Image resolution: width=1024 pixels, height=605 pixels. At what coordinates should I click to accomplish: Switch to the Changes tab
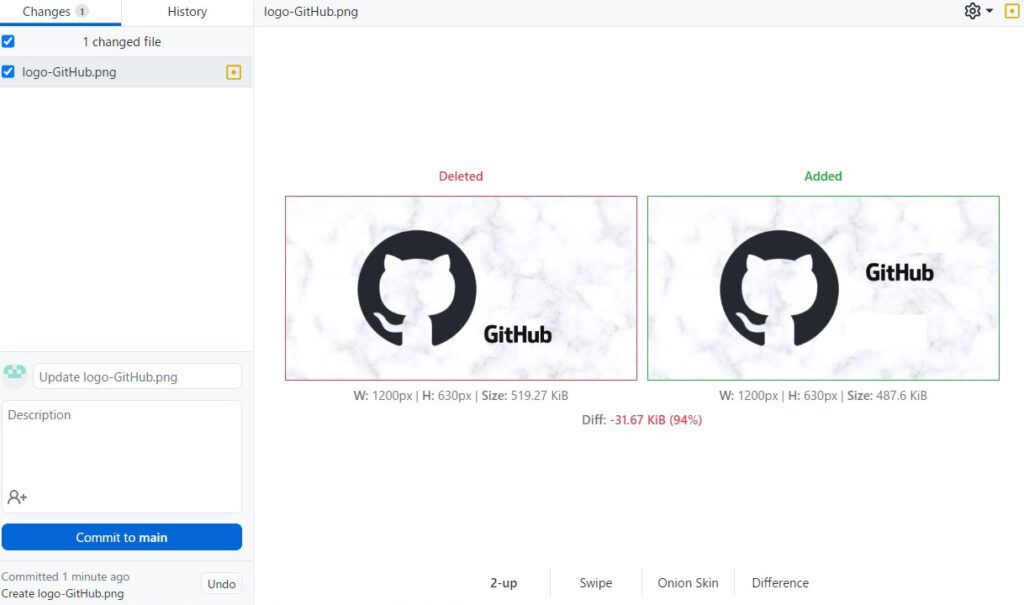pos(60,12)
